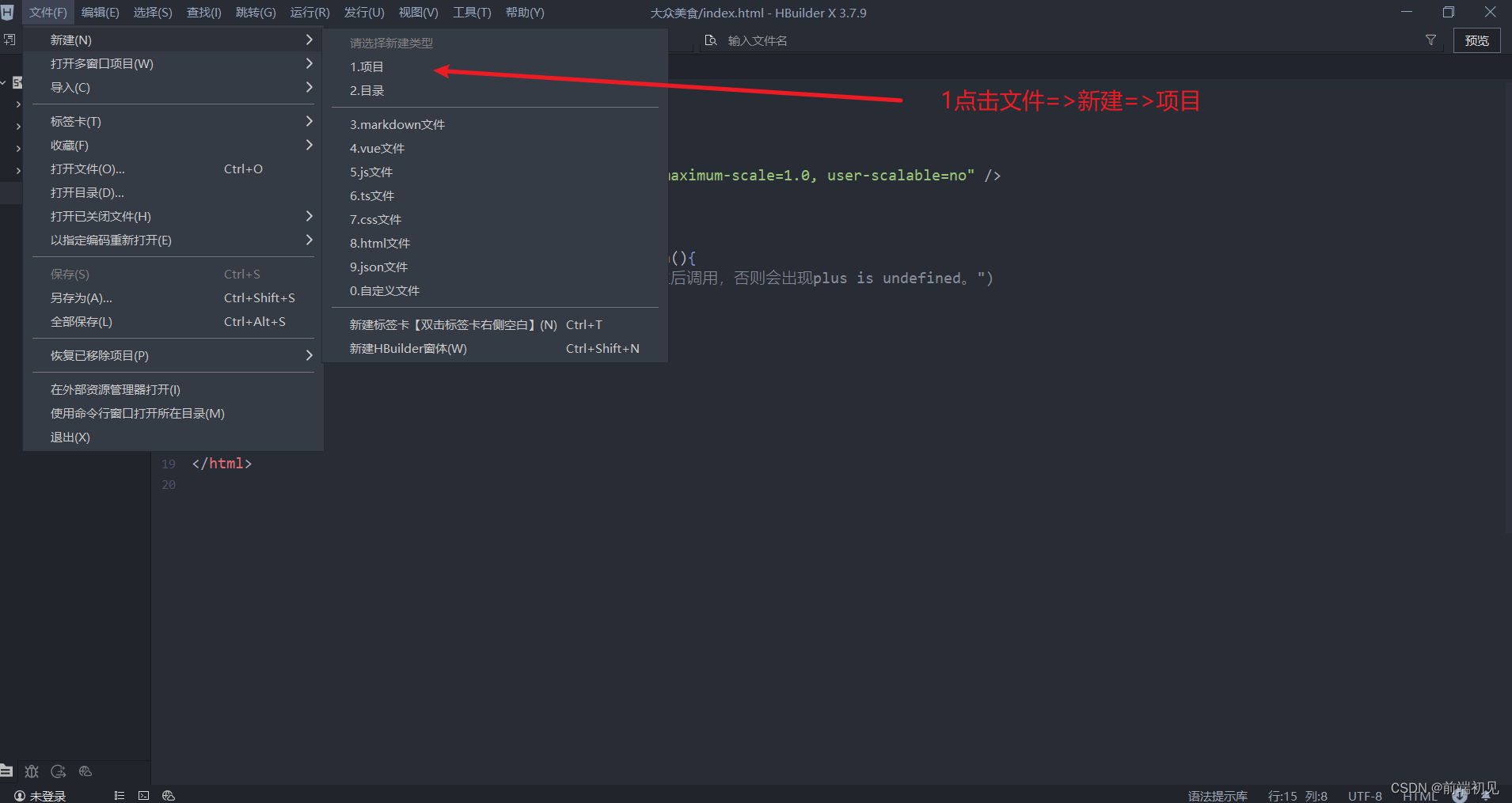1512x803 pixels.
Task: Select 1.项目 to create a new project
Action: [x=496, y=67]
